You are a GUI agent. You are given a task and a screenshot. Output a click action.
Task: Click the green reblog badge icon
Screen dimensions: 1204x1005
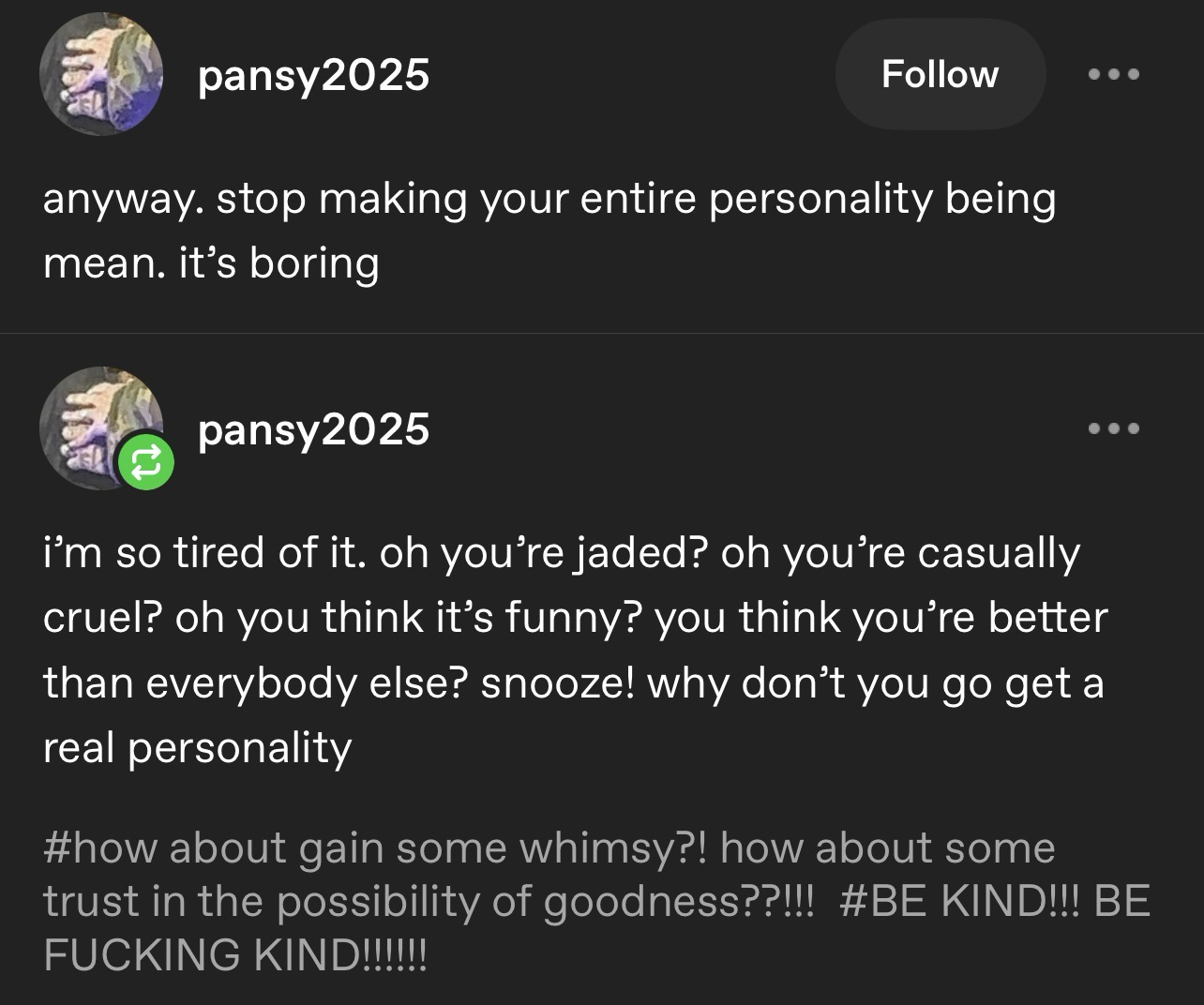coord(145,460)
